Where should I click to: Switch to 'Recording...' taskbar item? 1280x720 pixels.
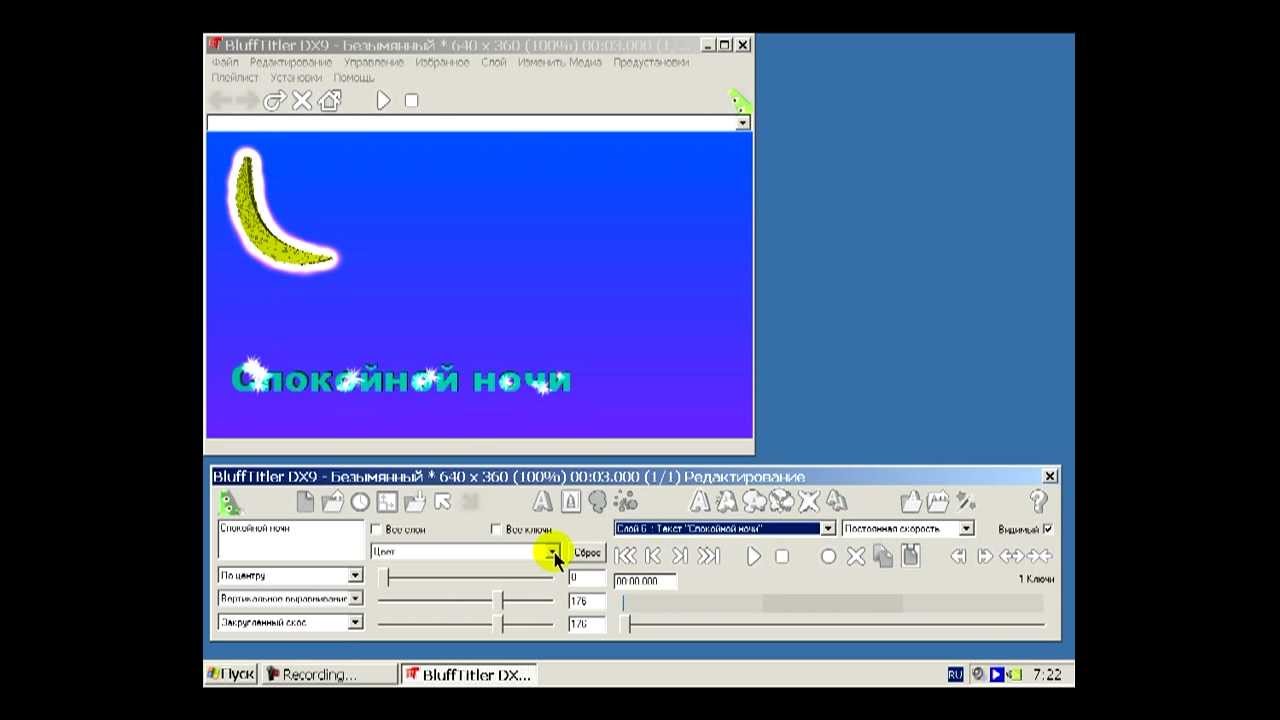pos(330,674)
